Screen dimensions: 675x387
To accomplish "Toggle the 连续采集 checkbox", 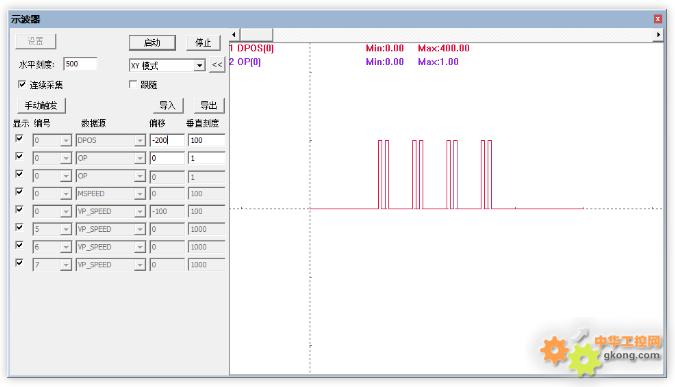I will pos(22,84).
